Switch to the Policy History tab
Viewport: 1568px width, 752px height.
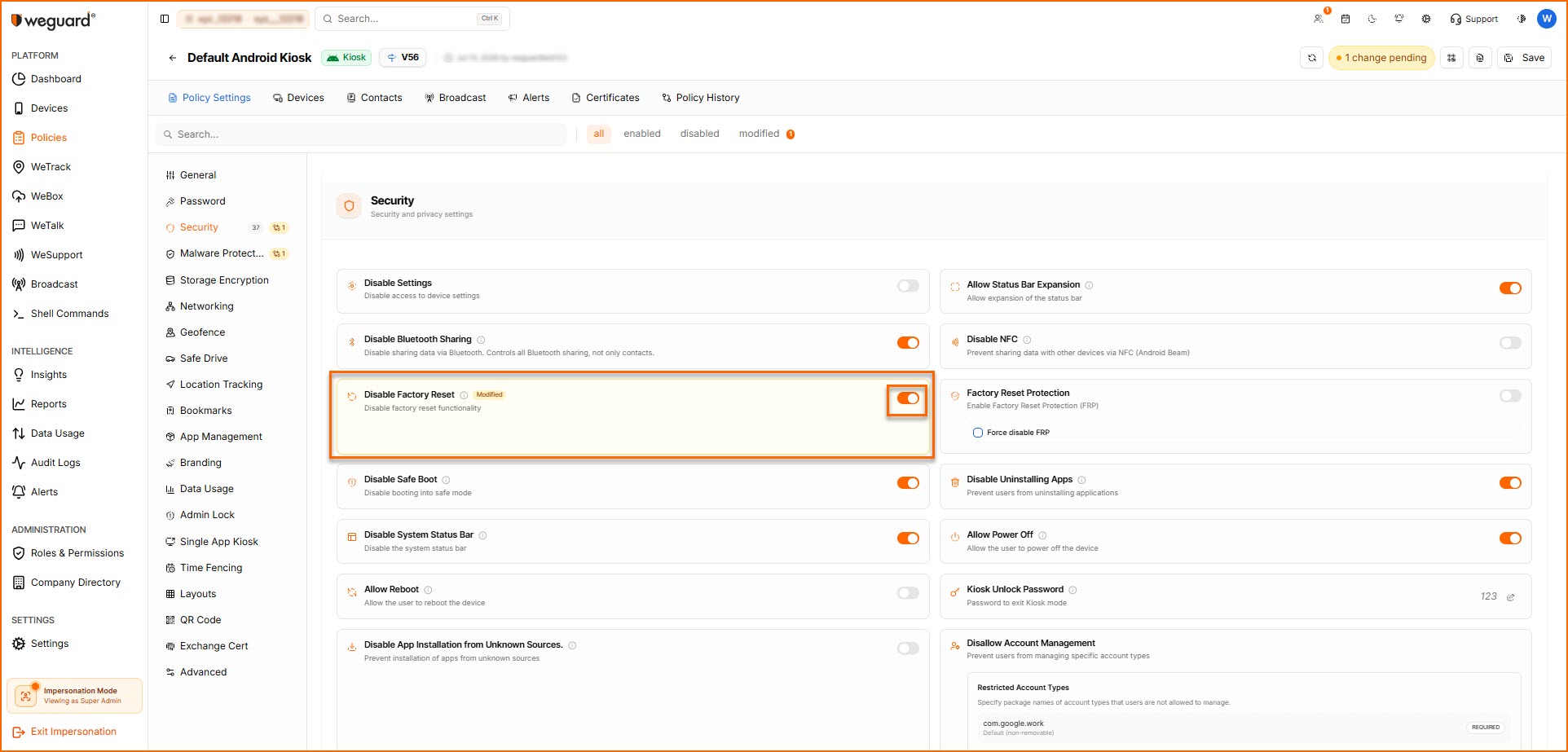[701, 98]
